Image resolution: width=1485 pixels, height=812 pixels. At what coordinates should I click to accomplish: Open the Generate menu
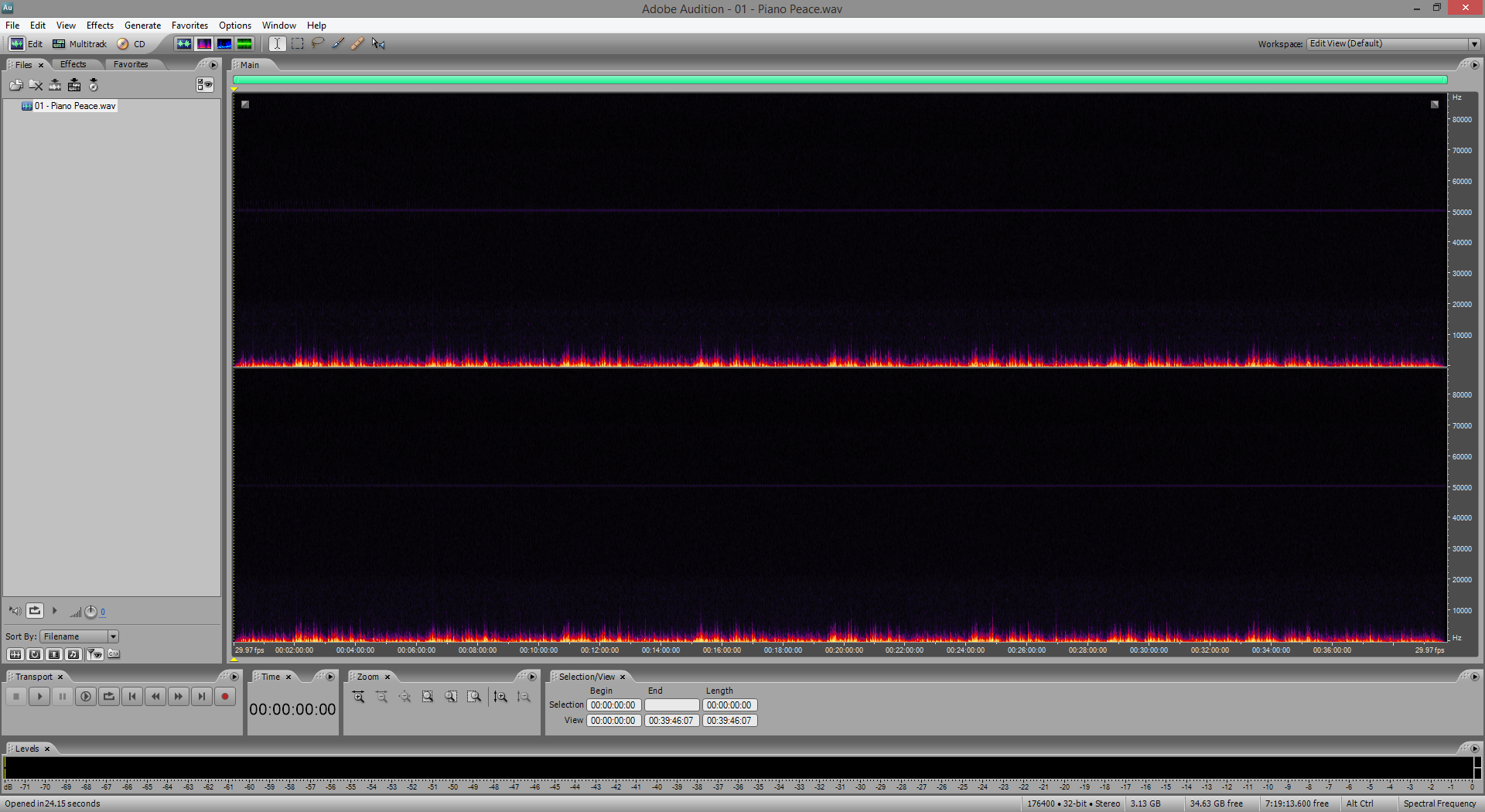(142, 26)
